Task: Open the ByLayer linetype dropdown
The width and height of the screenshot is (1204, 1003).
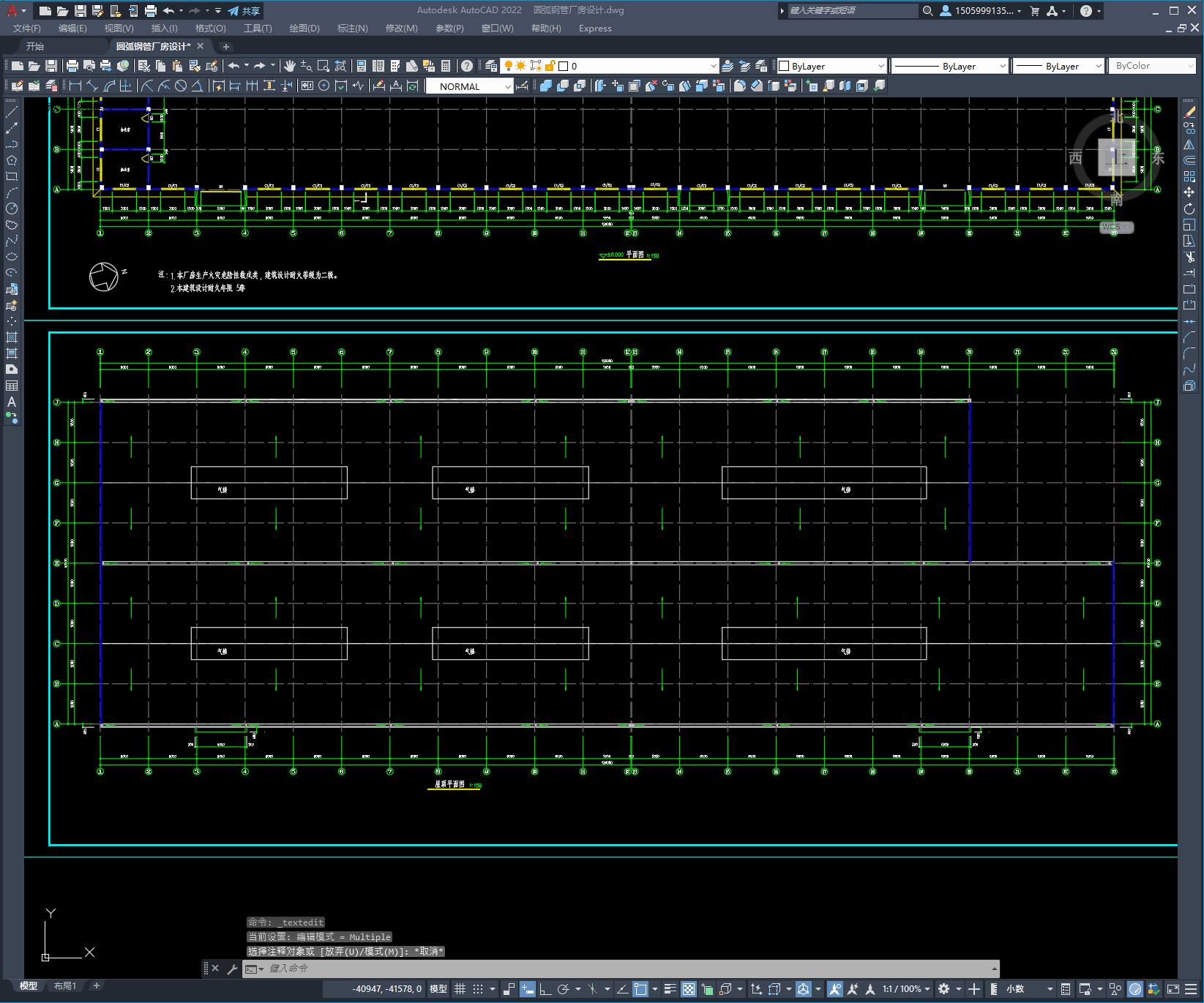Action: tap(1002, 66)
